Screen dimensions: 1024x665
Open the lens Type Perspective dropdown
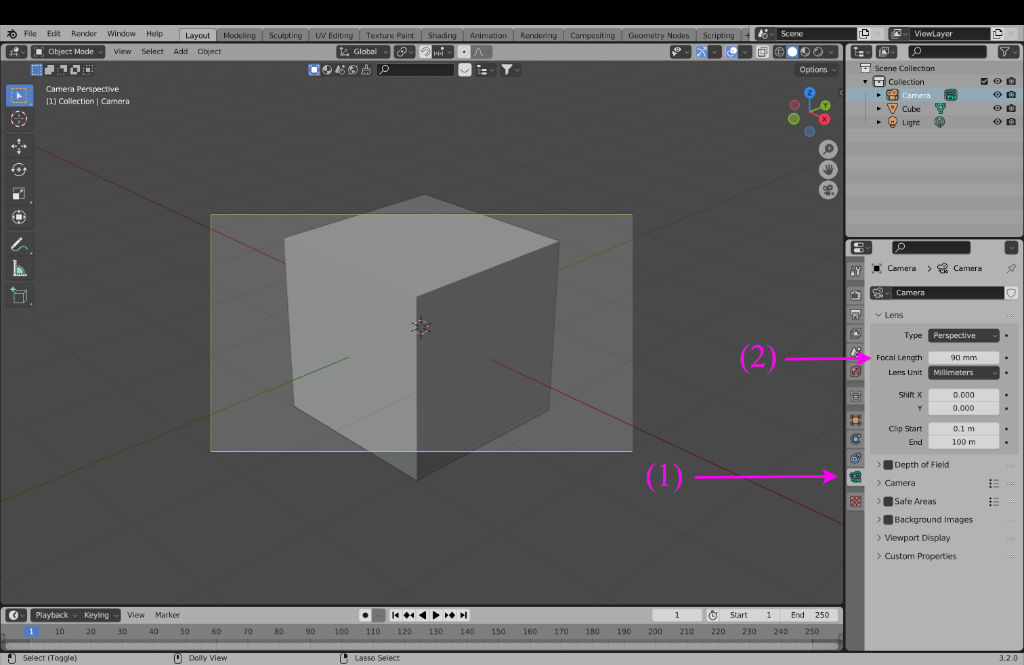pyautogui.click(x=964, y=336)
